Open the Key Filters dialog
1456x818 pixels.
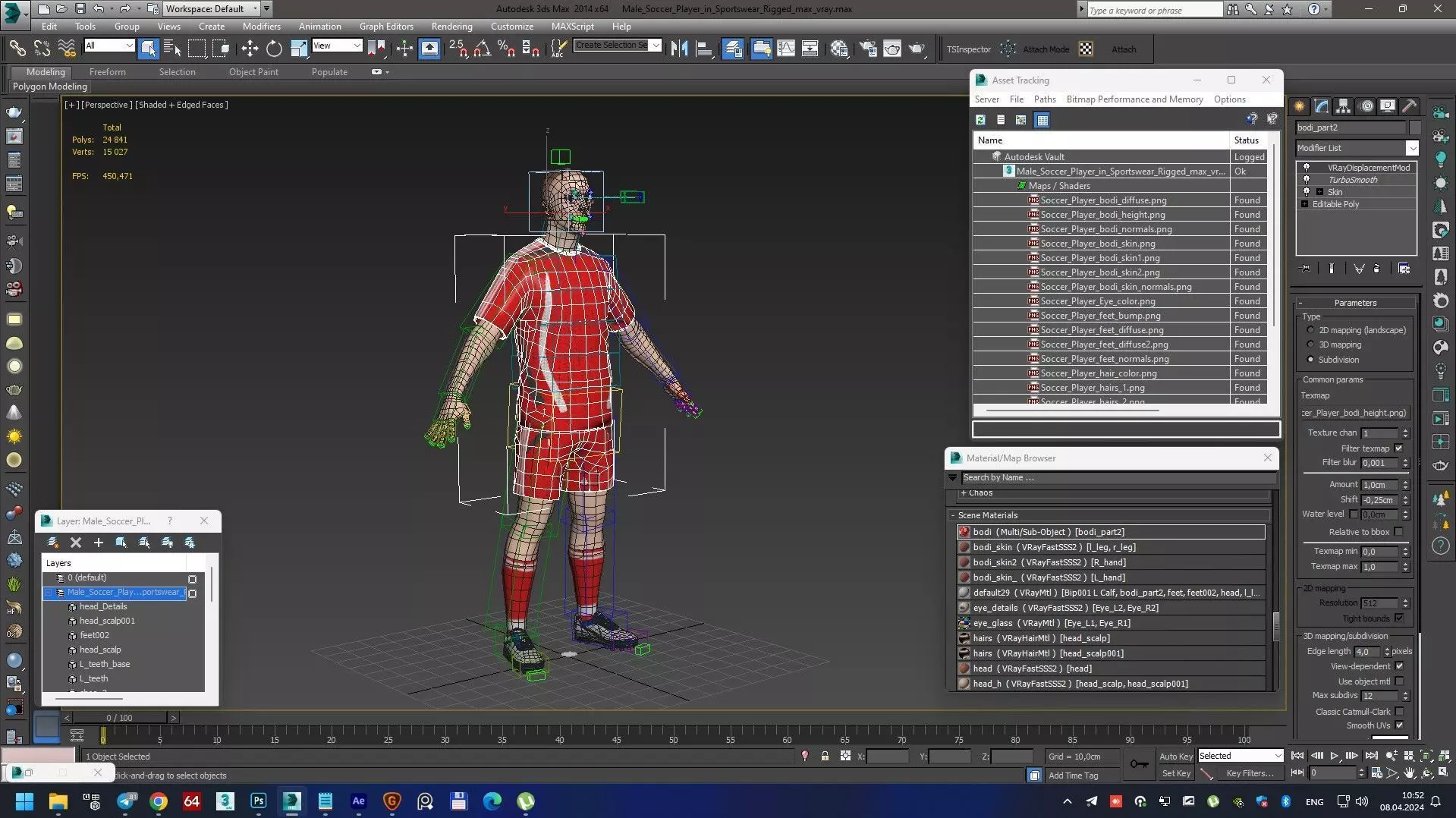[1249, 773]
